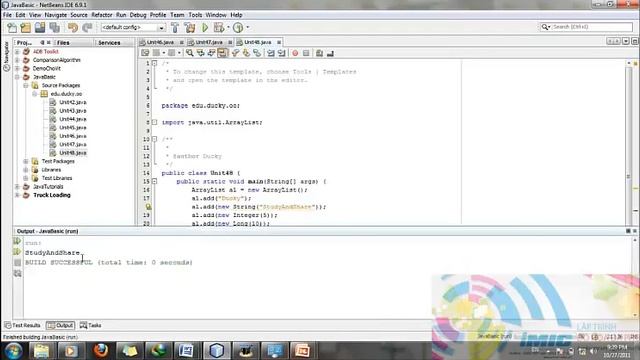Open the Debug project dropdown arrow
This screenshot has width=640, height=360.
pyautogui.click(x=228, y=27)
